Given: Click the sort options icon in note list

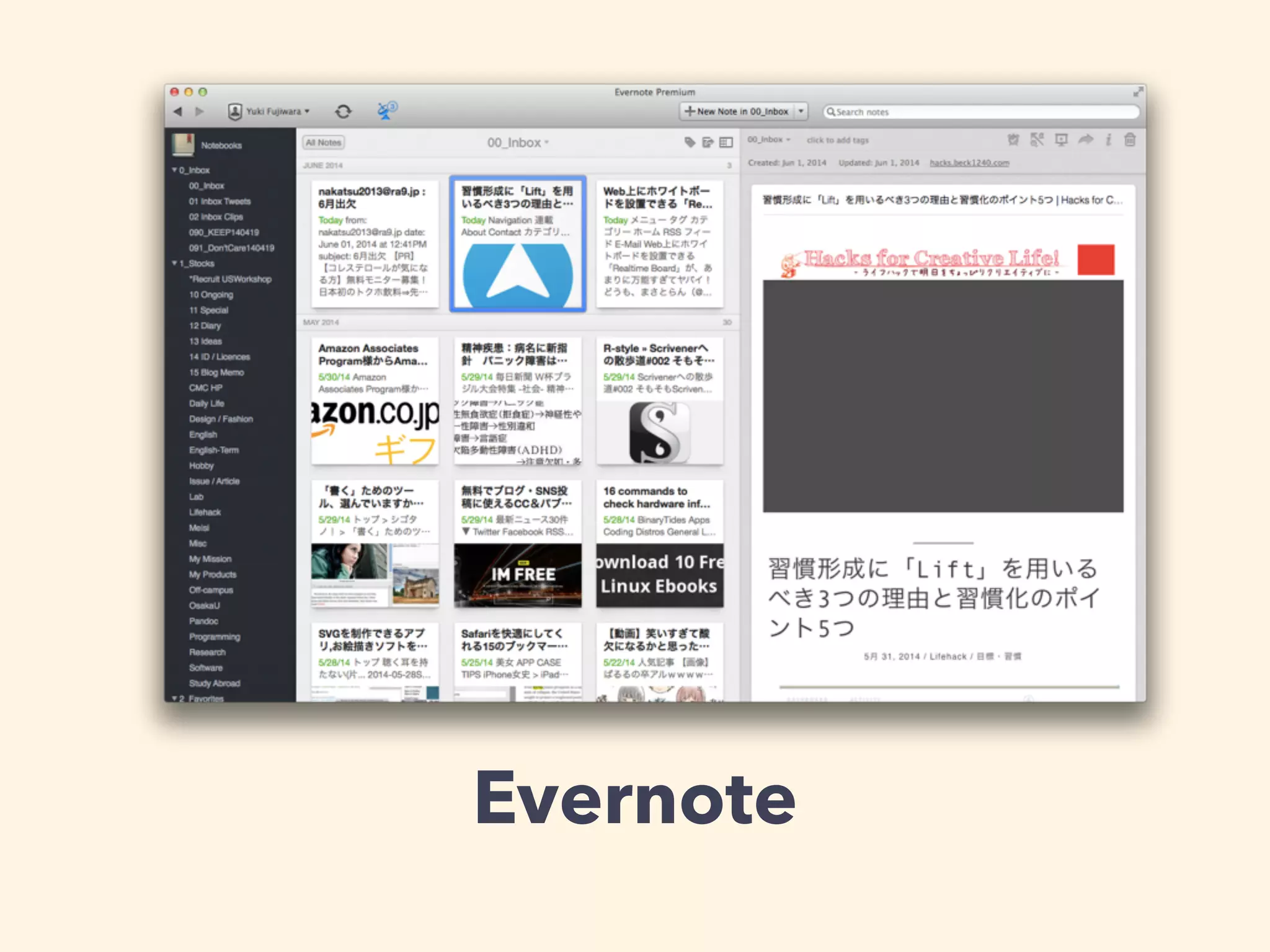Looking at the screenshot, I should click(708, 143).
